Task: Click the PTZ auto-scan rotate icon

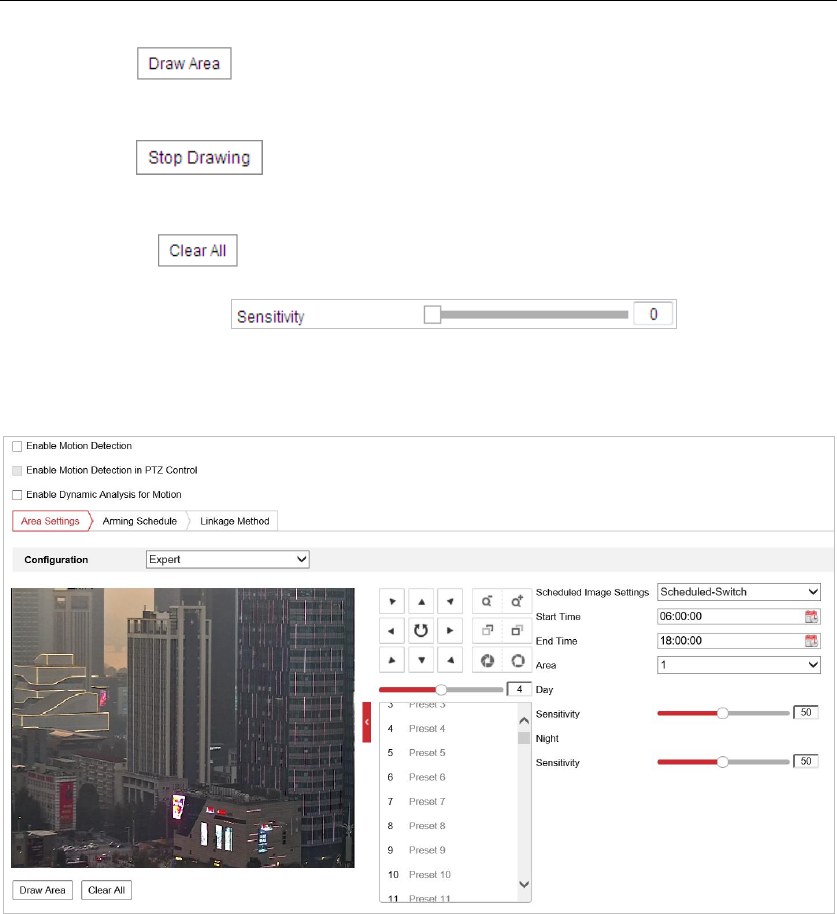Action: 422,630
